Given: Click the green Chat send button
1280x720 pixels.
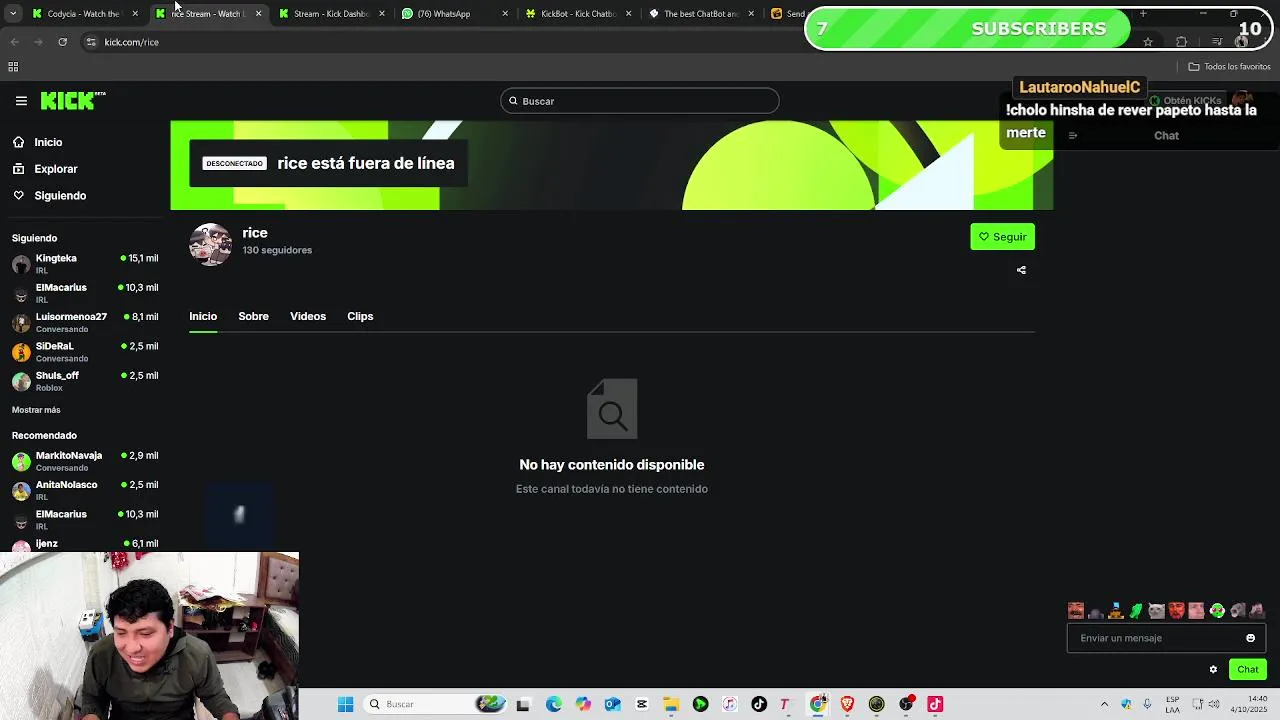Looking at the screenshot, I should coord(1247,670).
